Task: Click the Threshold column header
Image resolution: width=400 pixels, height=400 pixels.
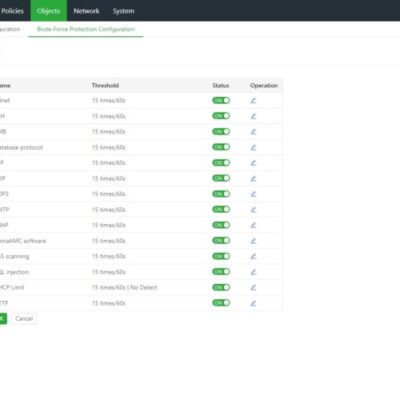Action: click(105, 85)
